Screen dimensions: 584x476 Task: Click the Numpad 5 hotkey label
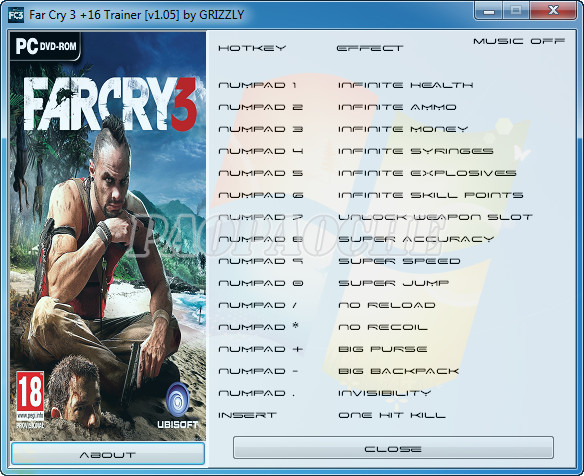261,173
